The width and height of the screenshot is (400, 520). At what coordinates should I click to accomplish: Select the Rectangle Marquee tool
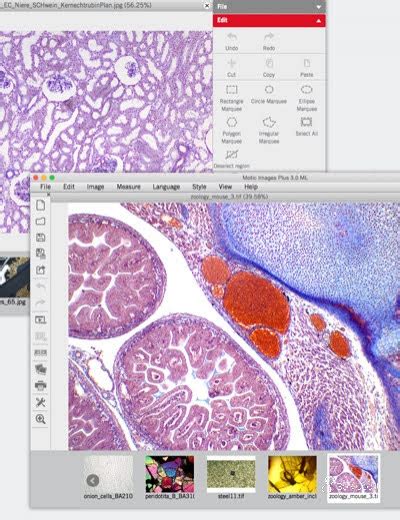pyautogui.click(x=232, y=98)
